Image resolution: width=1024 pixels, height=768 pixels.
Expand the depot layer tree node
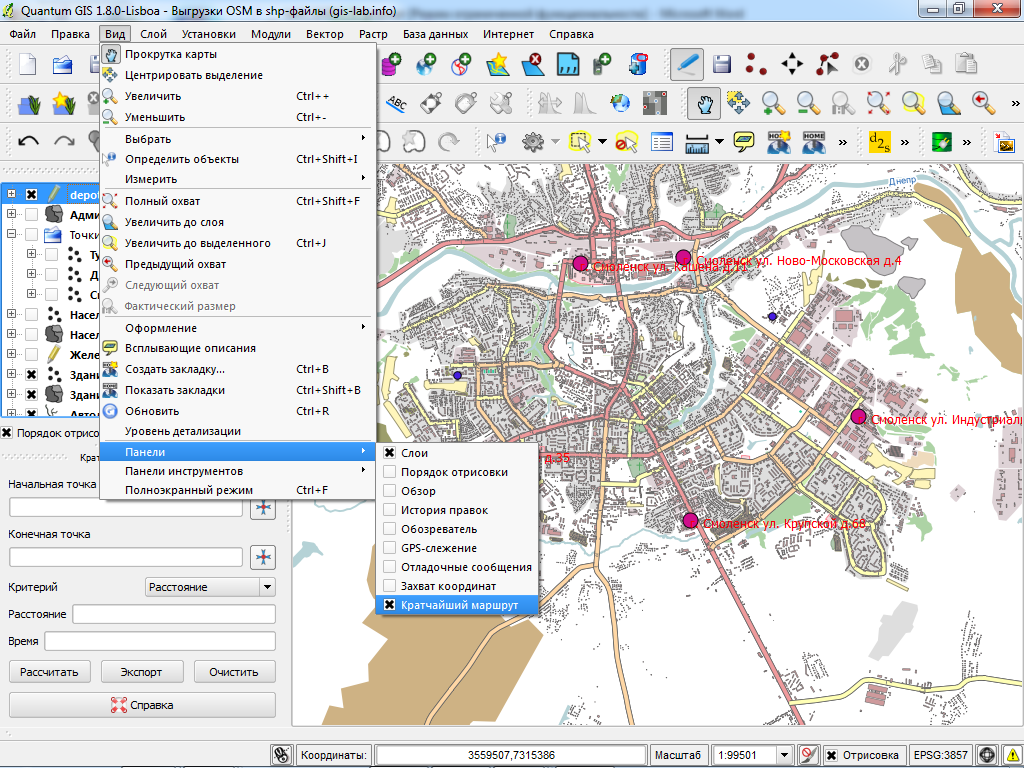click(11, 194)
